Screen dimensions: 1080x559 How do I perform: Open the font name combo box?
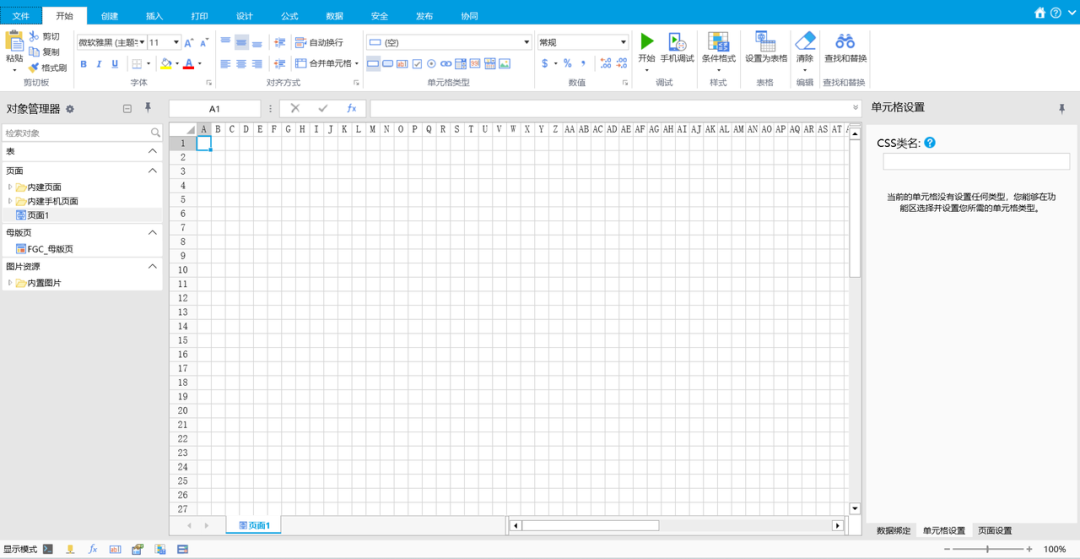pyautogui.click(x=112, y=43)
